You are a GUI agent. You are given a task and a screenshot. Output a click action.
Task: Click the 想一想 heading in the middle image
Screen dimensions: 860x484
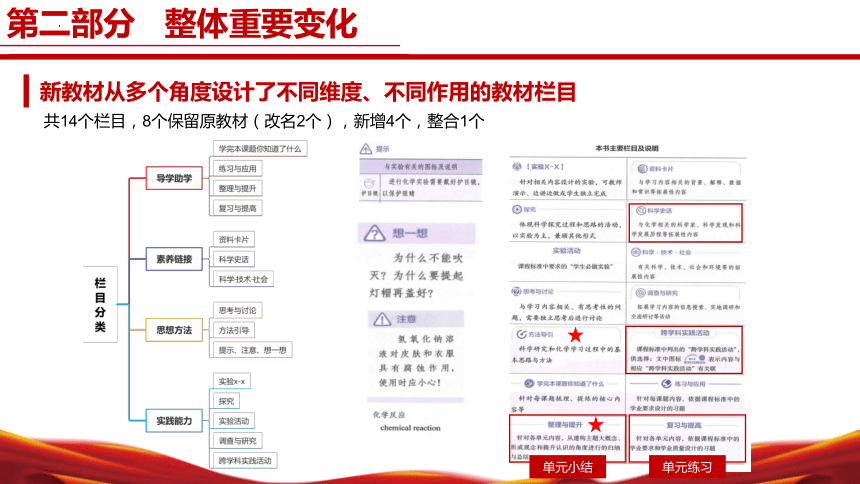point(410,233)
